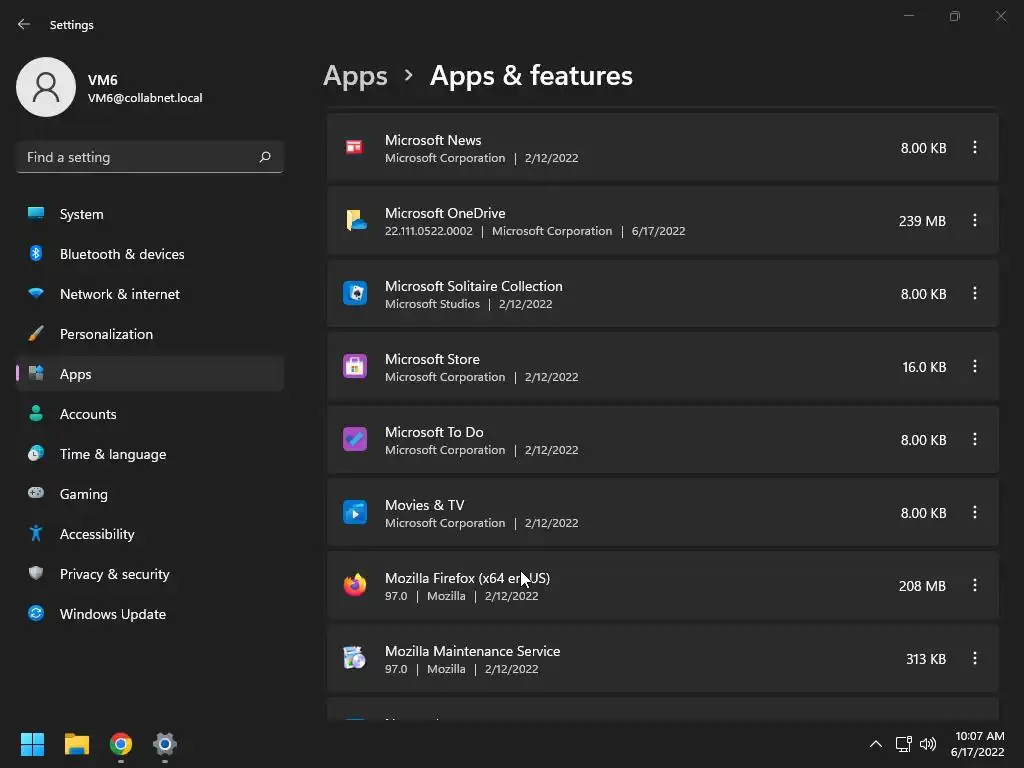The width and height of the screenshot is (1024, 768).
Task: Click the Microsoft News app icon
Action: click(354, 147)
